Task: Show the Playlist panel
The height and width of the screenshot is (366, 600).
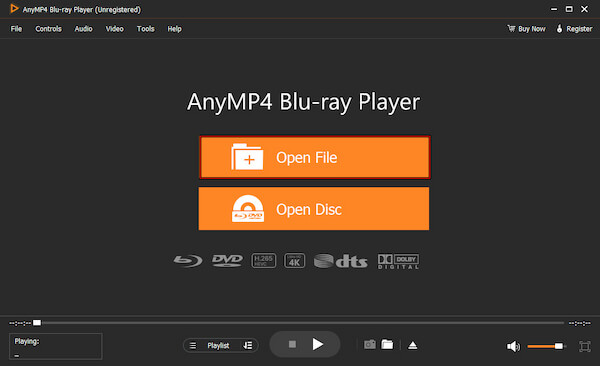Action: tap(218, 345)
